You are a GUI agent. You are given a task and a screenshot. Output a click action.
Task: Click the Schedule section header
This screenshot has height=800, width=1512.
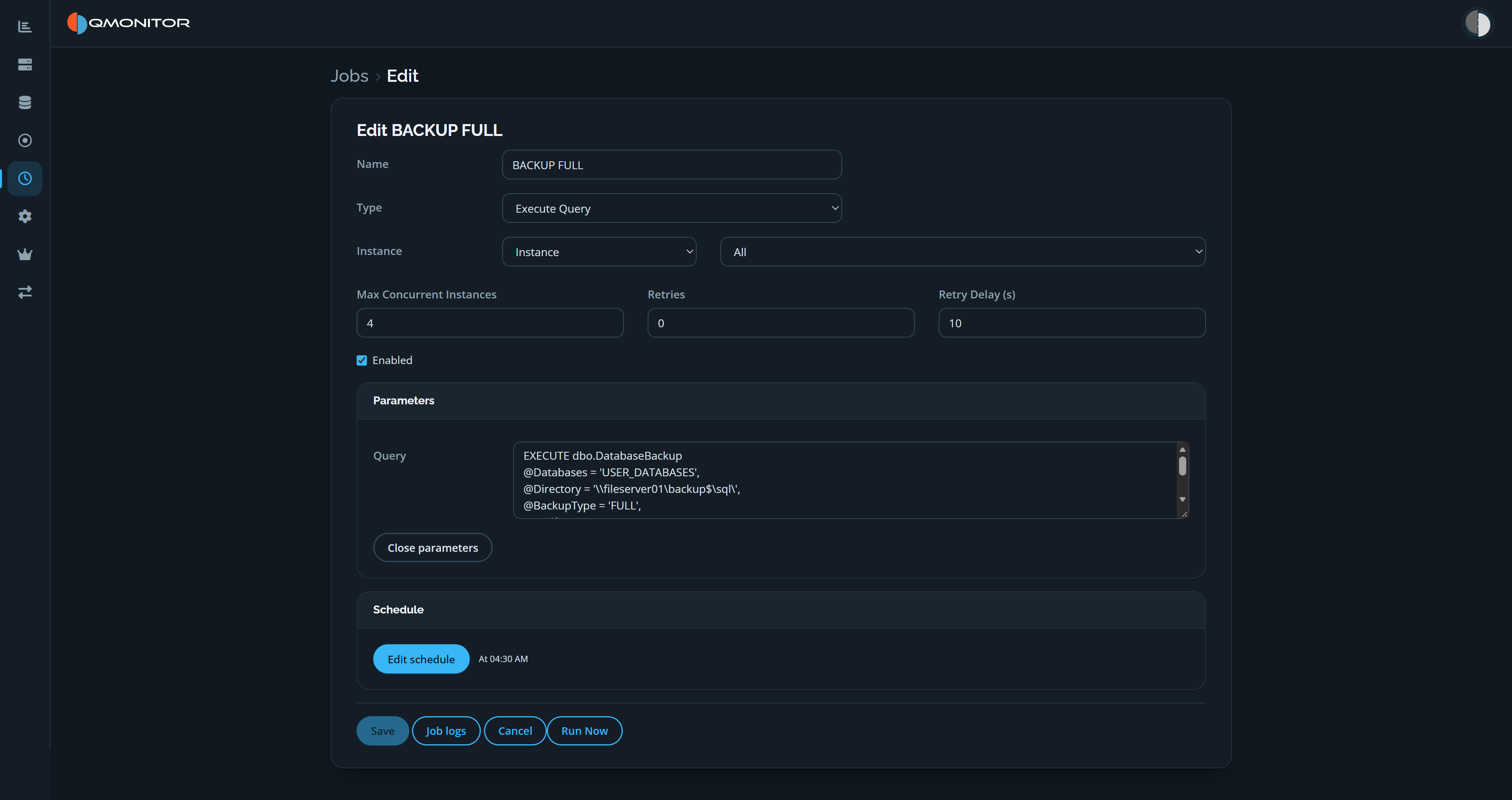[781, 610]
